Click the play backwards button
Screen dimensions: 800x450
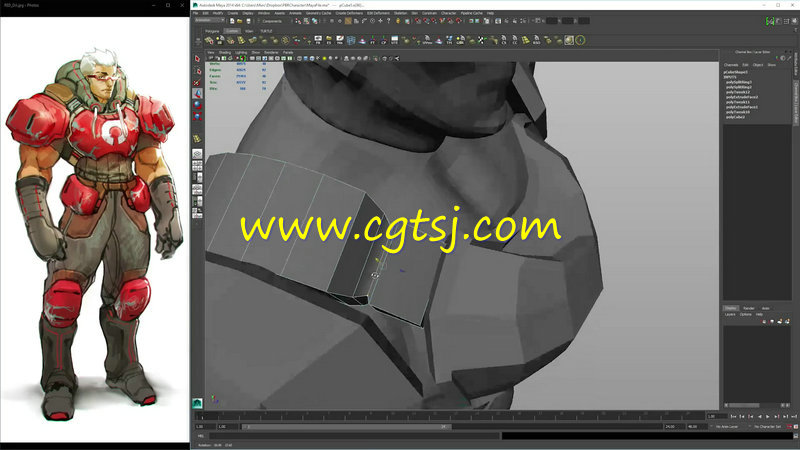click(x=759, y=417)
